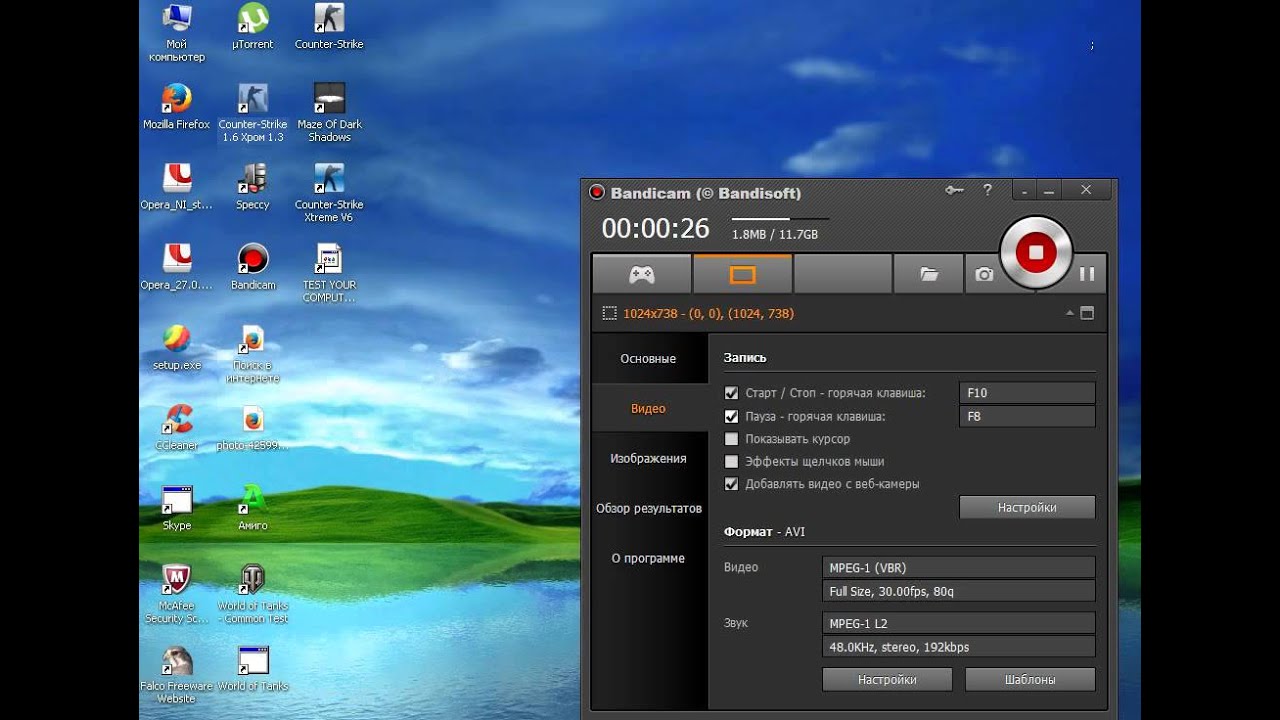Click the key registration icon
The width and height of the screenshot is (1280, 720).
954,190
